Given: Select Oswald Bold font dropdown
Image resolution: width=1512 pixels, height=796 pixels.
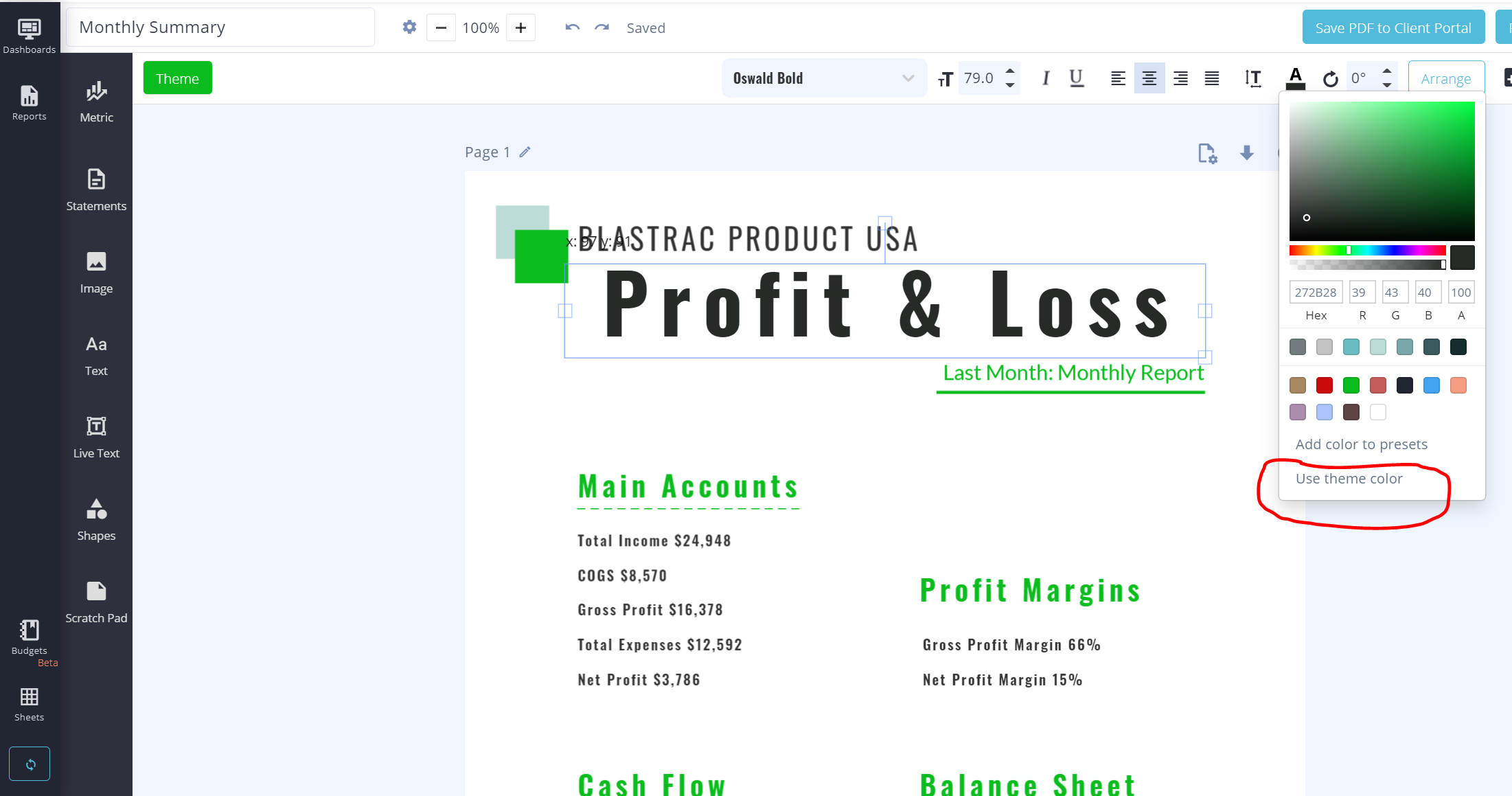Looking at the screenshot, I should pyautogui.click(x=820, y=79).
